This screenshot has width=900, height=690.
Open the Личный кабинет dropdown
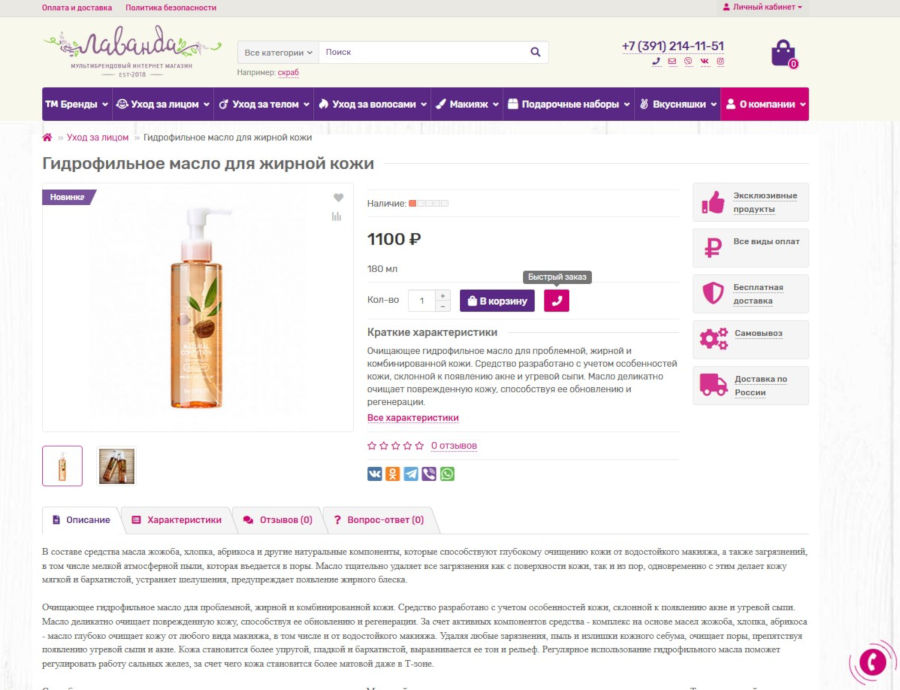[x=762, y=7]
